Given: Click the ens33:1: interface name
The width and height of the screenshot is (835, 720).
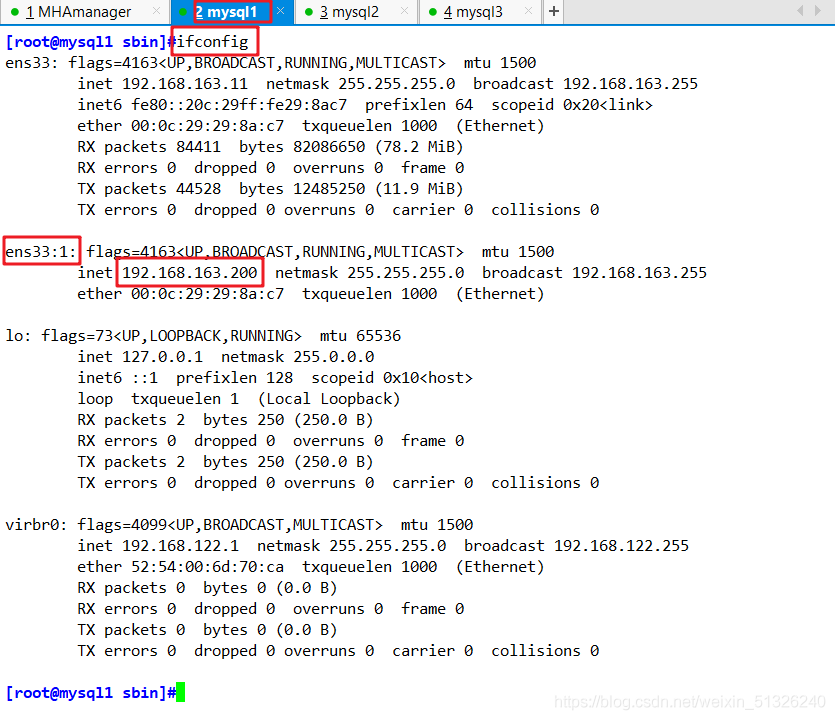Looking at the screenshot, I should coord(41,251).
